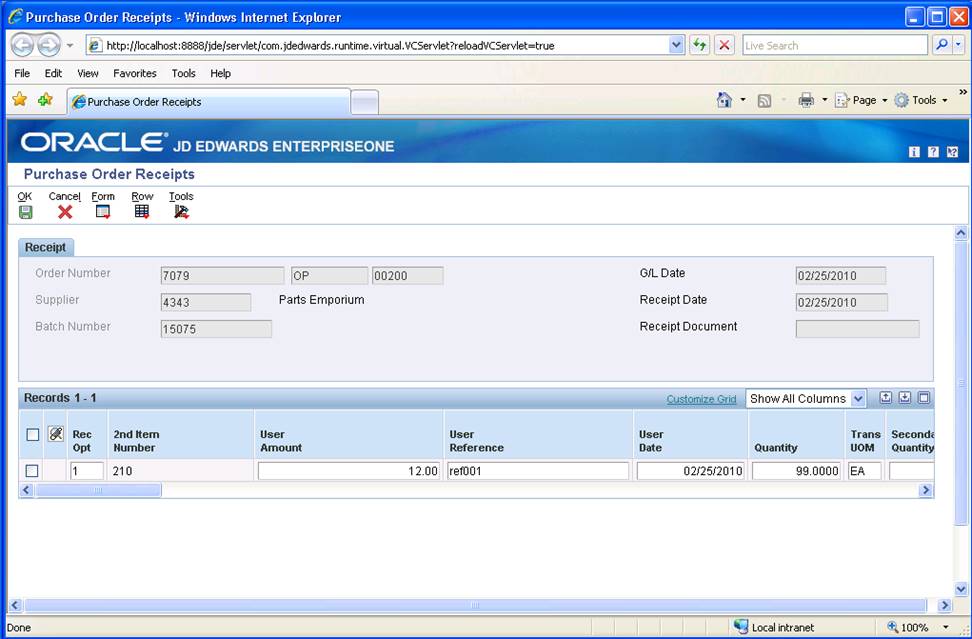Click the Parts Emporium supplier name
The width and height of the screenshot is (972, 639).
(322, 300)
